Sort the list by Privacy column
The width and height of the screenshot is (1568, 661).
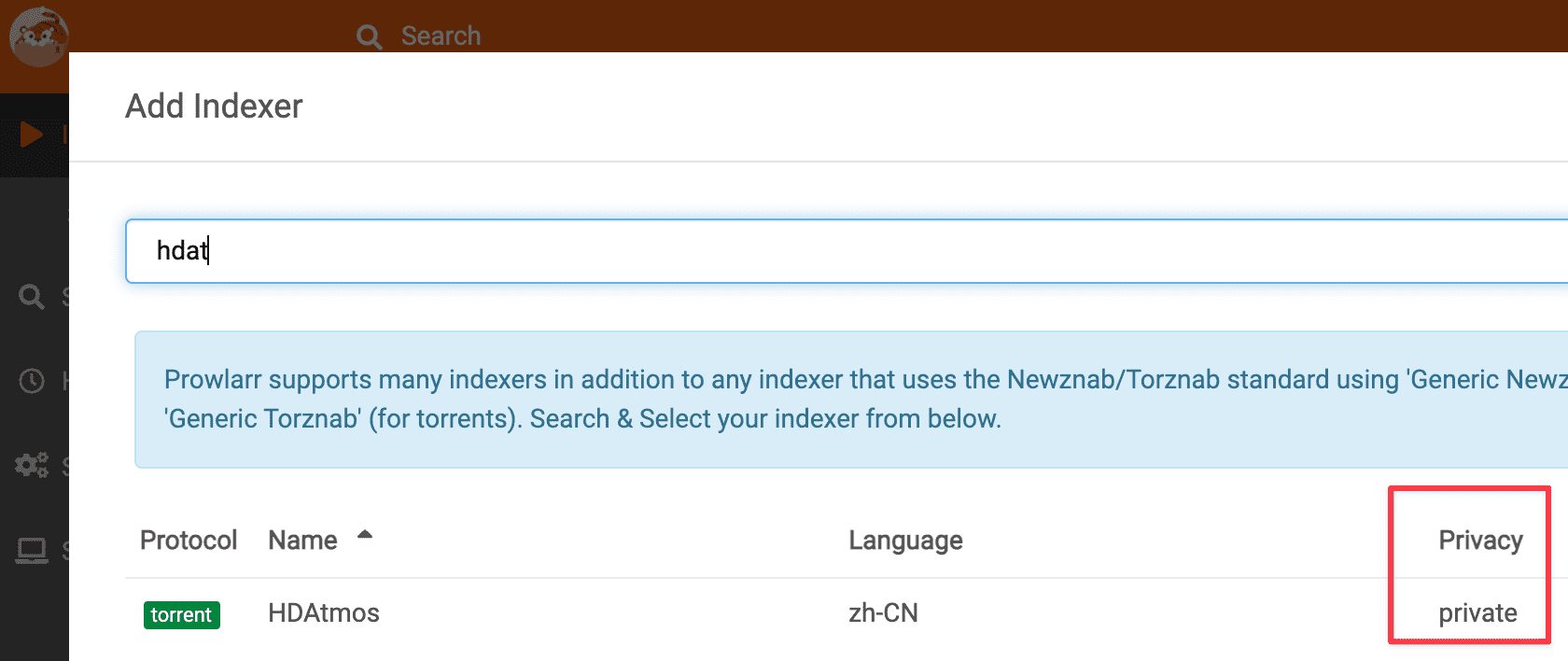click(1480, 541)
